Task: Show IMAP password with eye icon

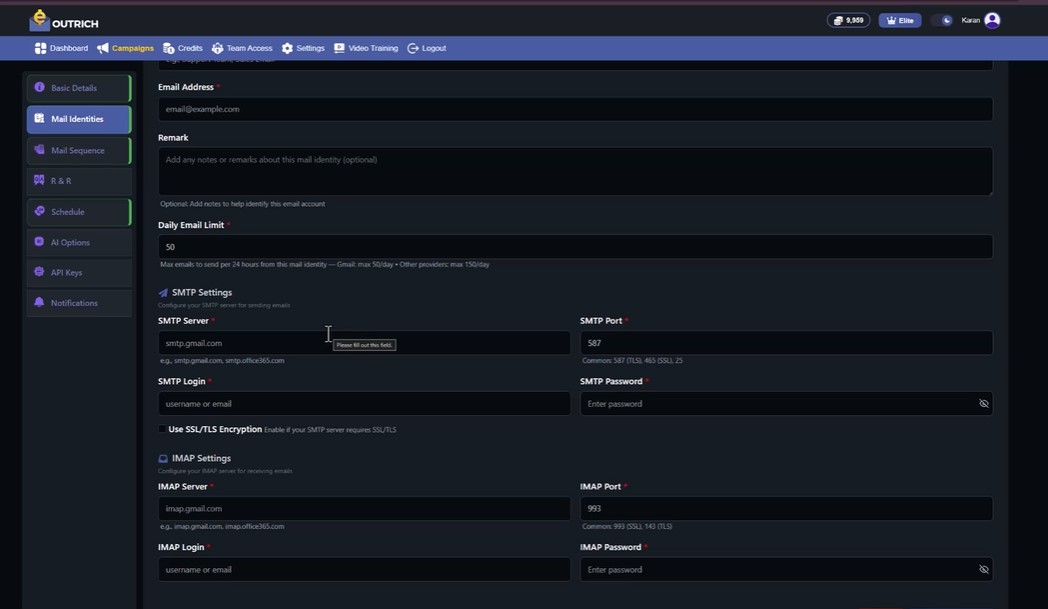Action: (x=983, y=570)
